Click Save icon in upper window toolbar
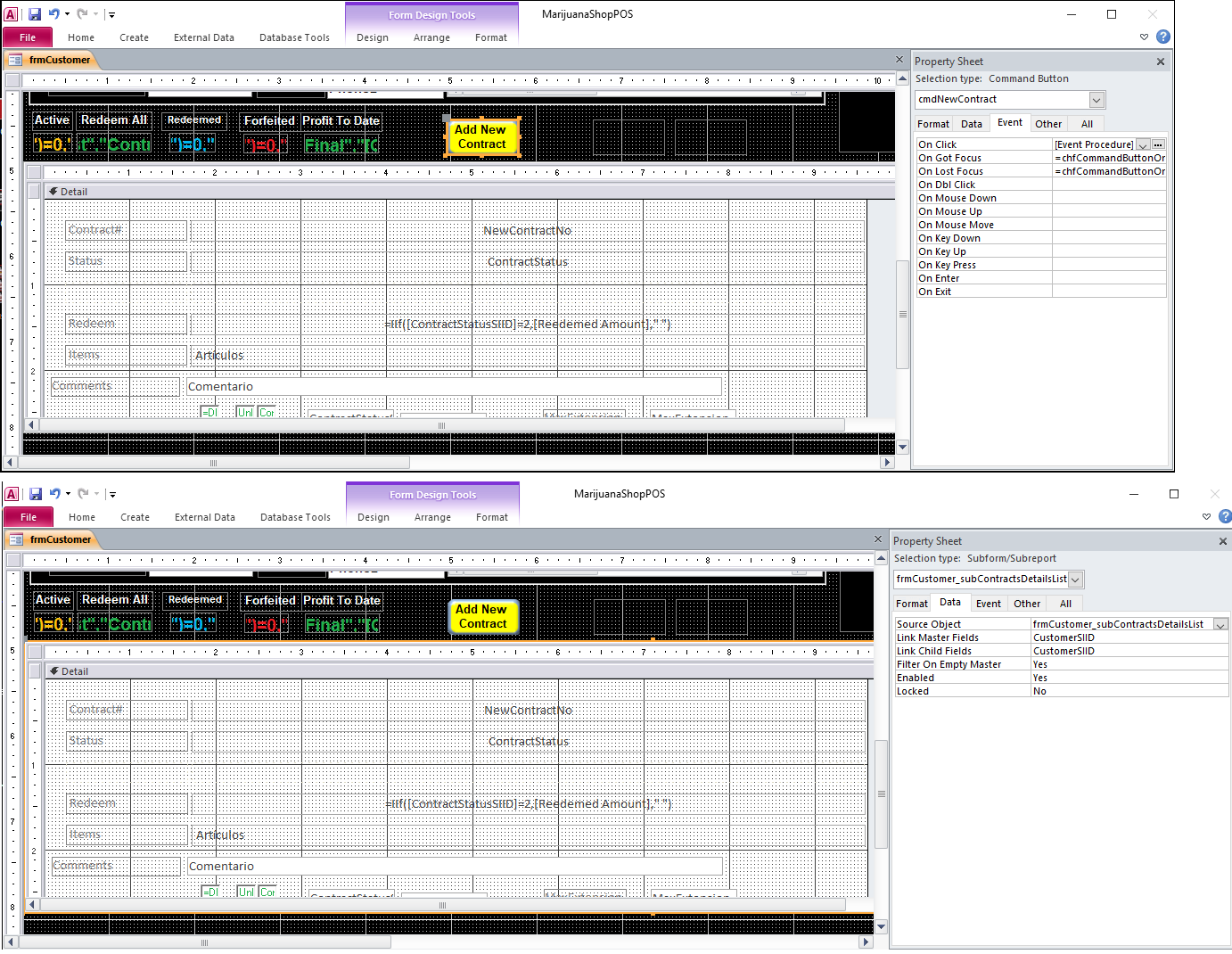 point(35,14)
